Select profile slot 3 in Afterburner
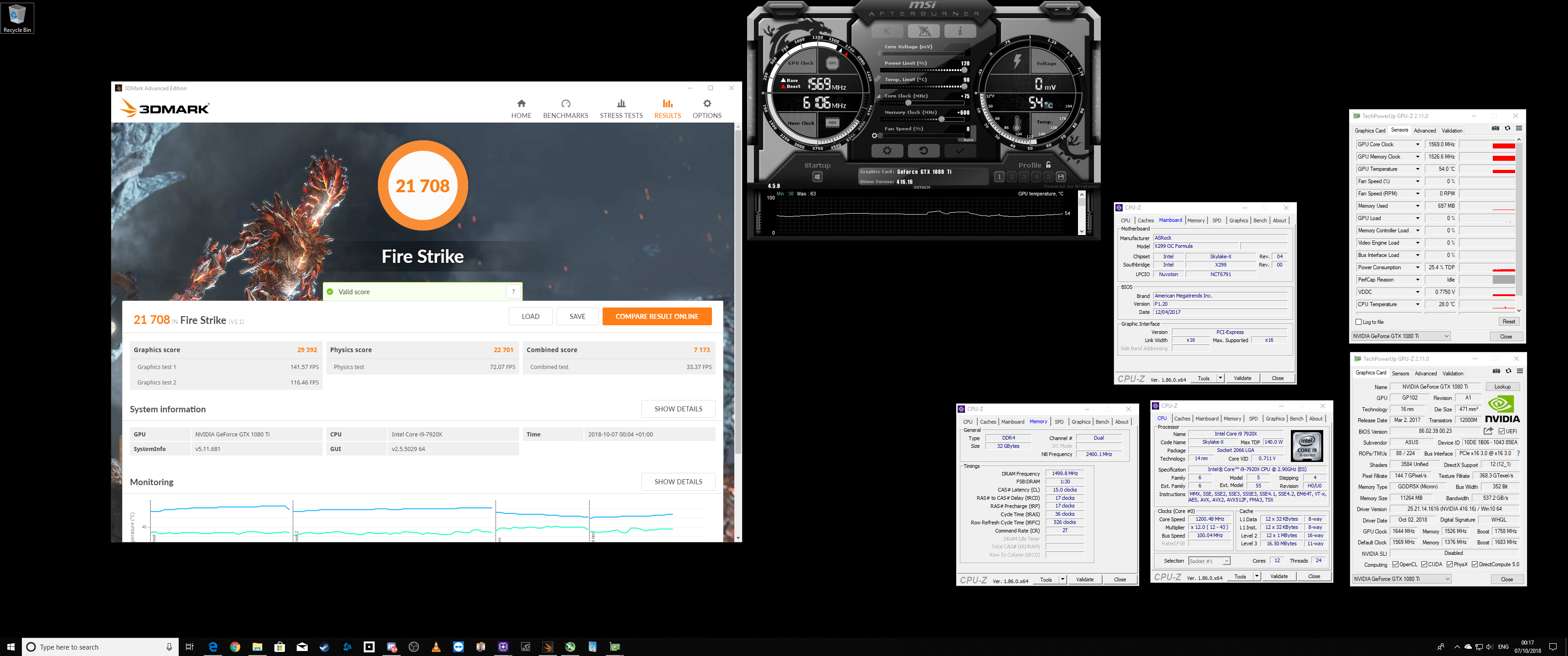This screenshot has width=1568, height=656. pos(1024,177)
